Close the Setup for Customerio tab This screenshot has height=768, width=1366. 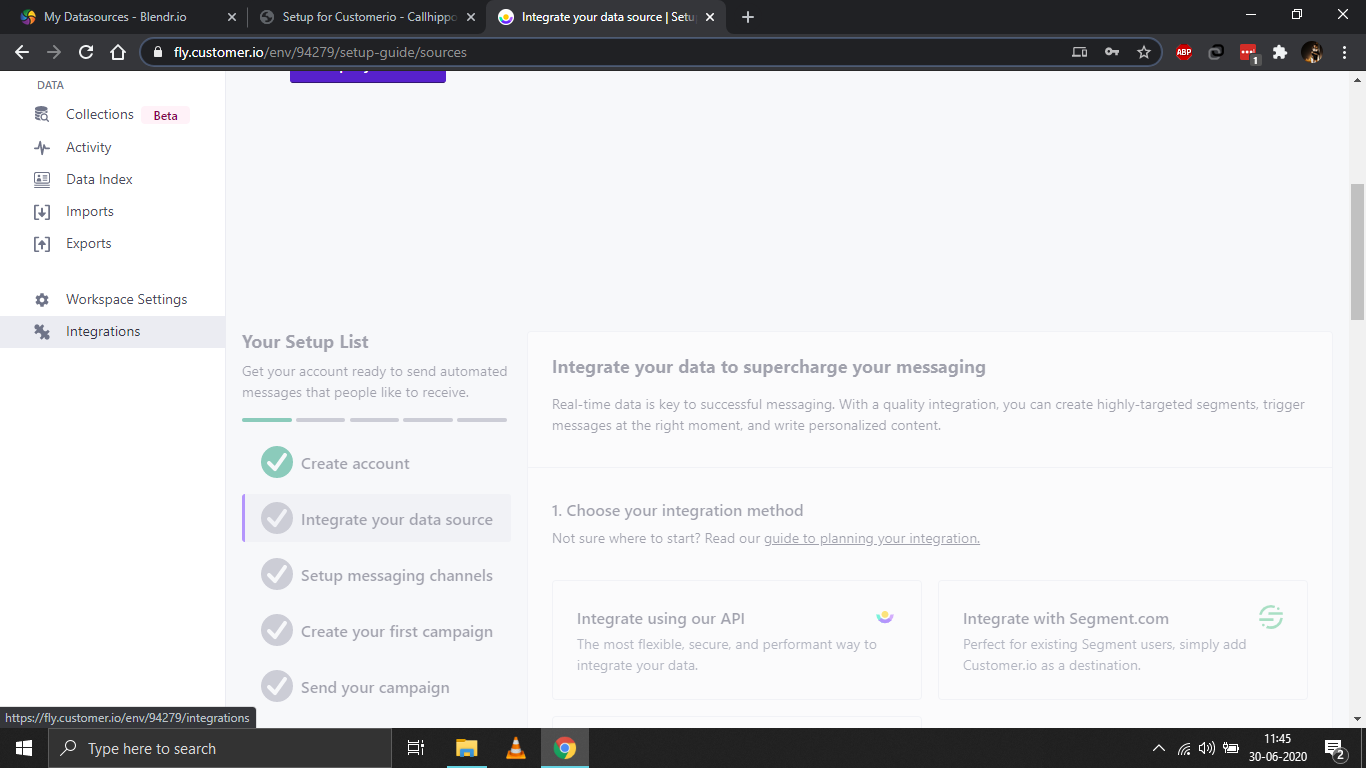471,17
